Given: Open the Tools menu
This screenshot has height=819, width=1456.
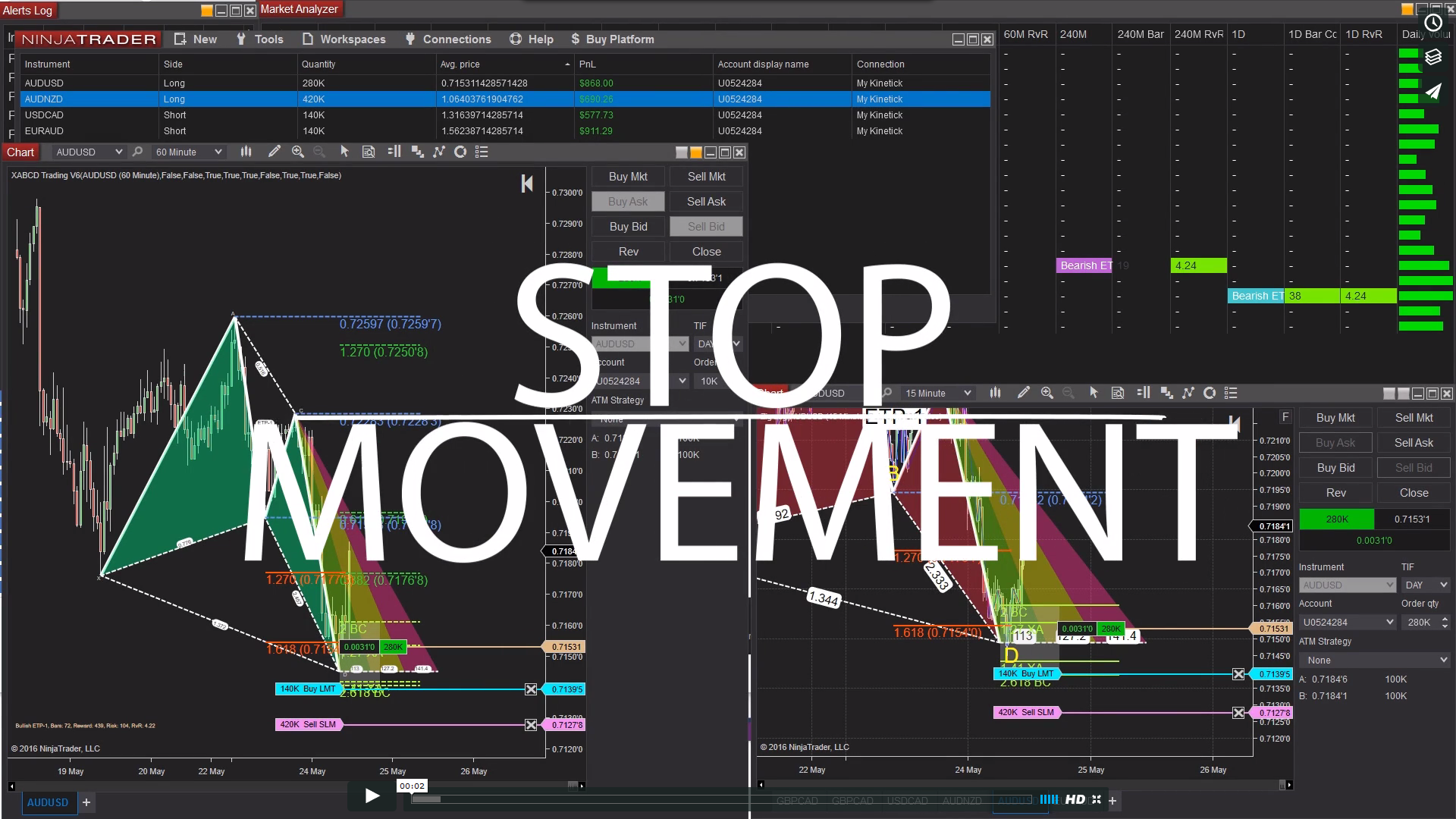Looking at the screenshot, I should (x=259, y=39).
